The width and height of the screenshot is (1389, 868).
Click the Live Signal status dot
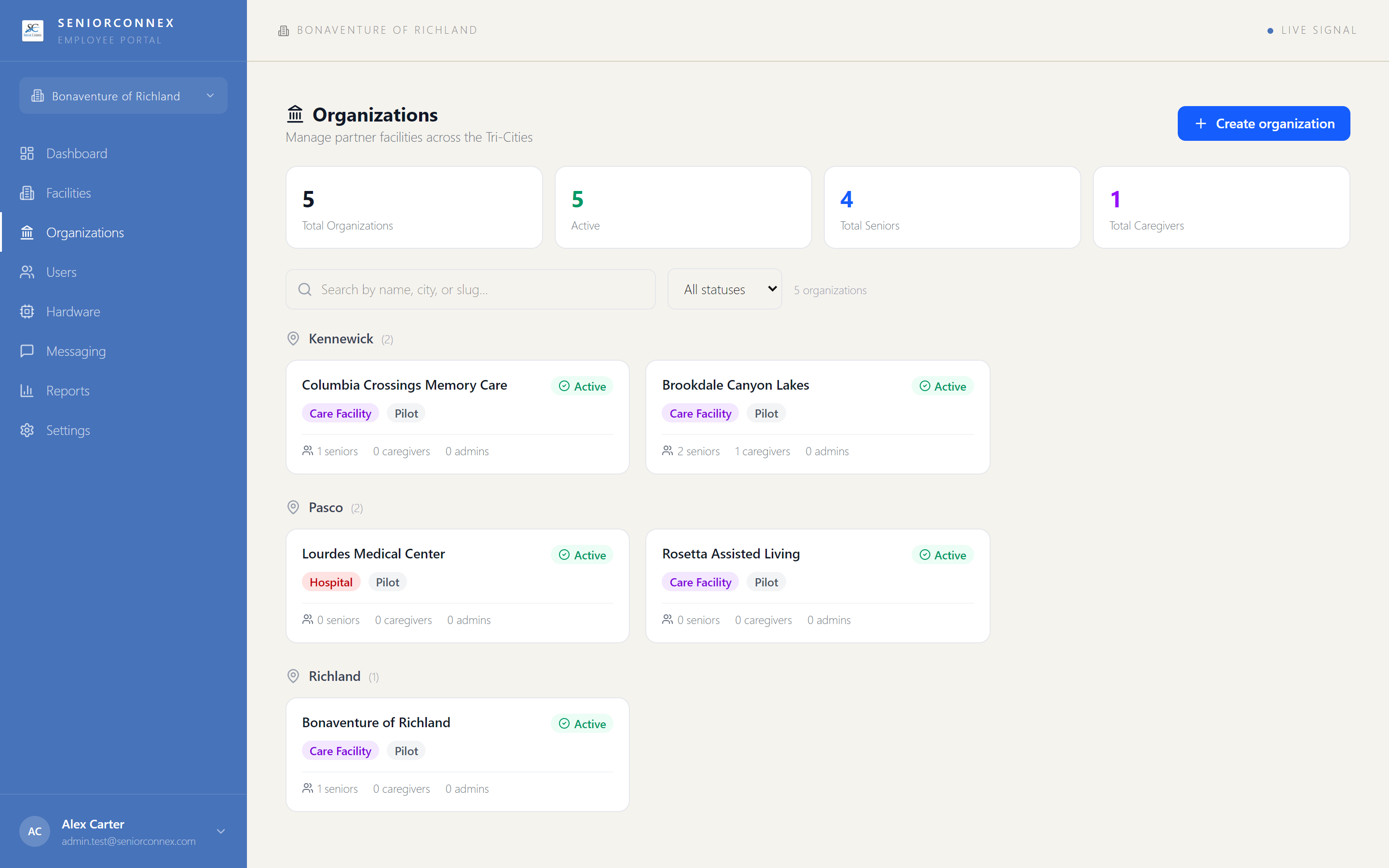pos(1270,30)
